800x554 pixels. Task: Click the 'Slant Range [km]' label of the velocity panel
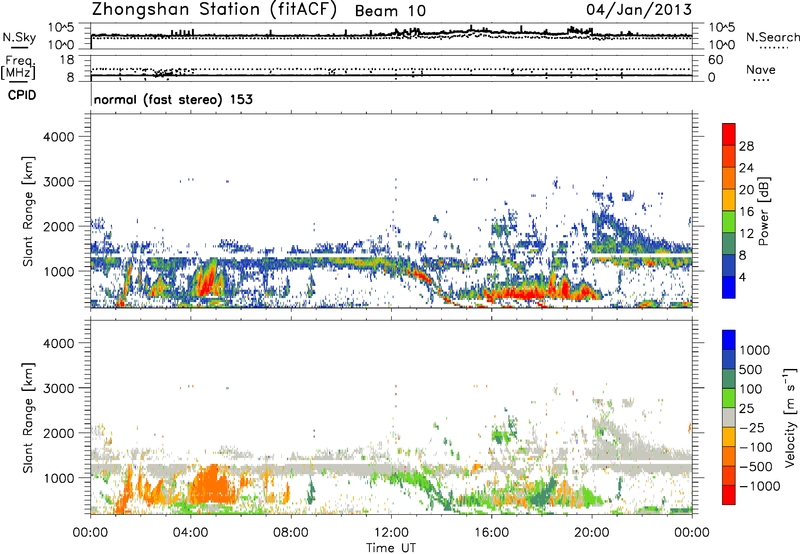(x=28, y=418)
